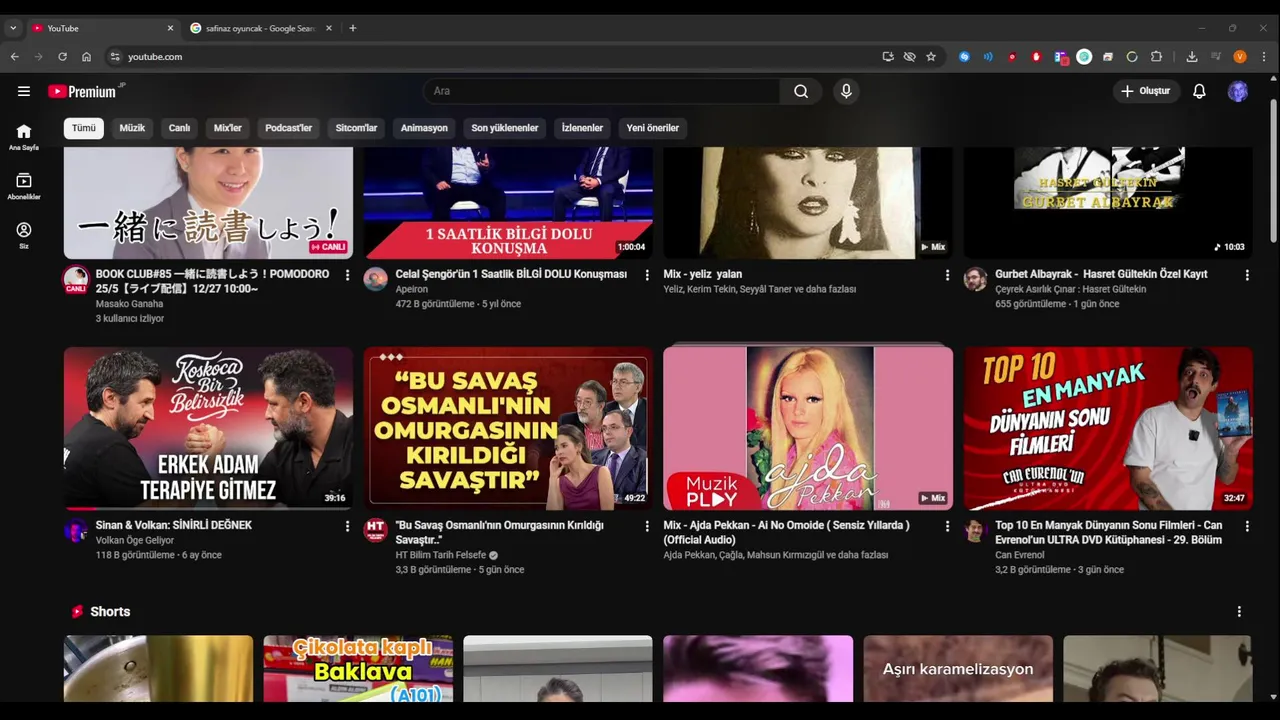The height and width of the screenshot is (720, 1280).
Task: Open the tab search dropdown arrow
Action: (13, 28)
